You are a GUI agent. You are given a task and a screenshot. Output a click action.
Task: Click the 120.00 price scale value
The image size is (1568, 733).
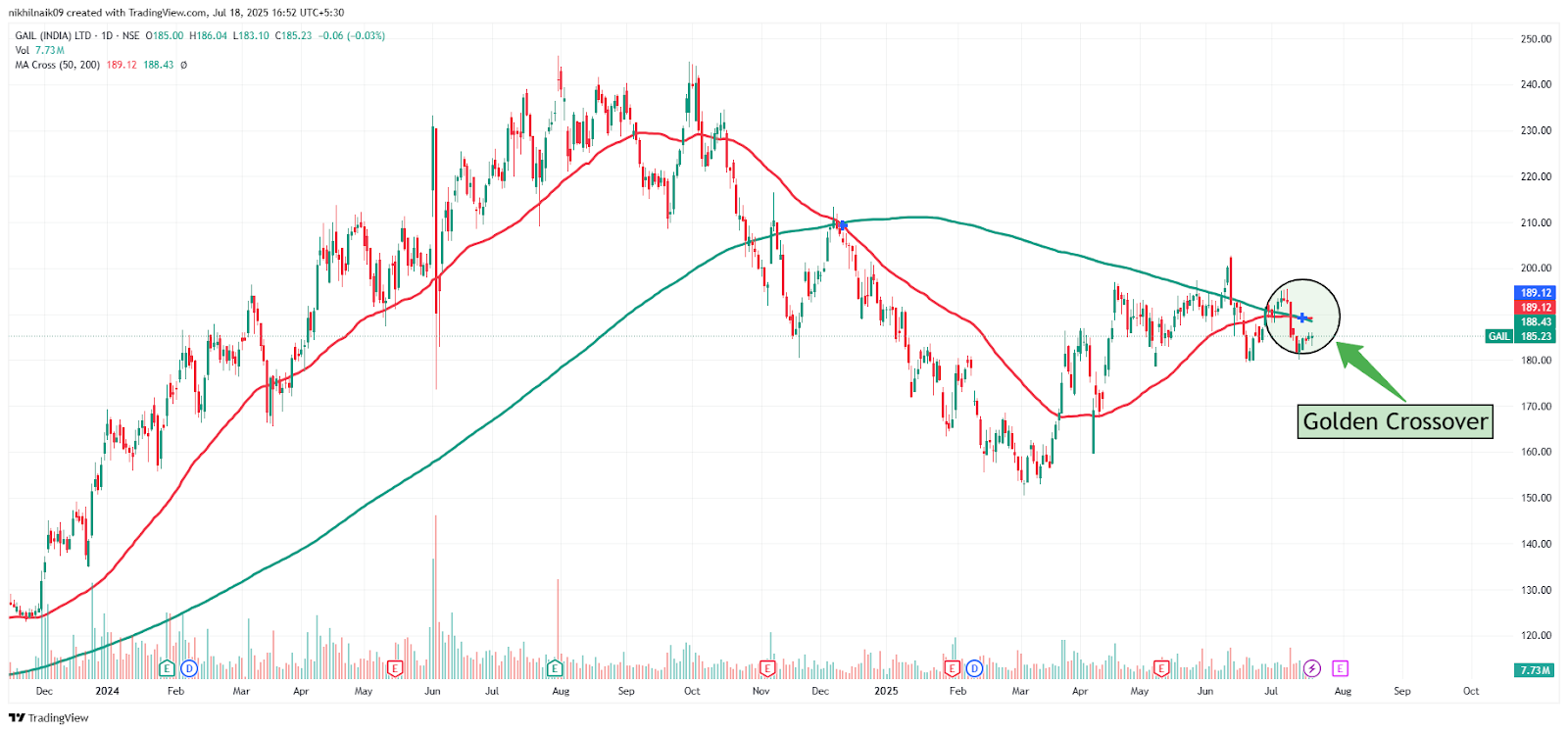point(1536,635)
